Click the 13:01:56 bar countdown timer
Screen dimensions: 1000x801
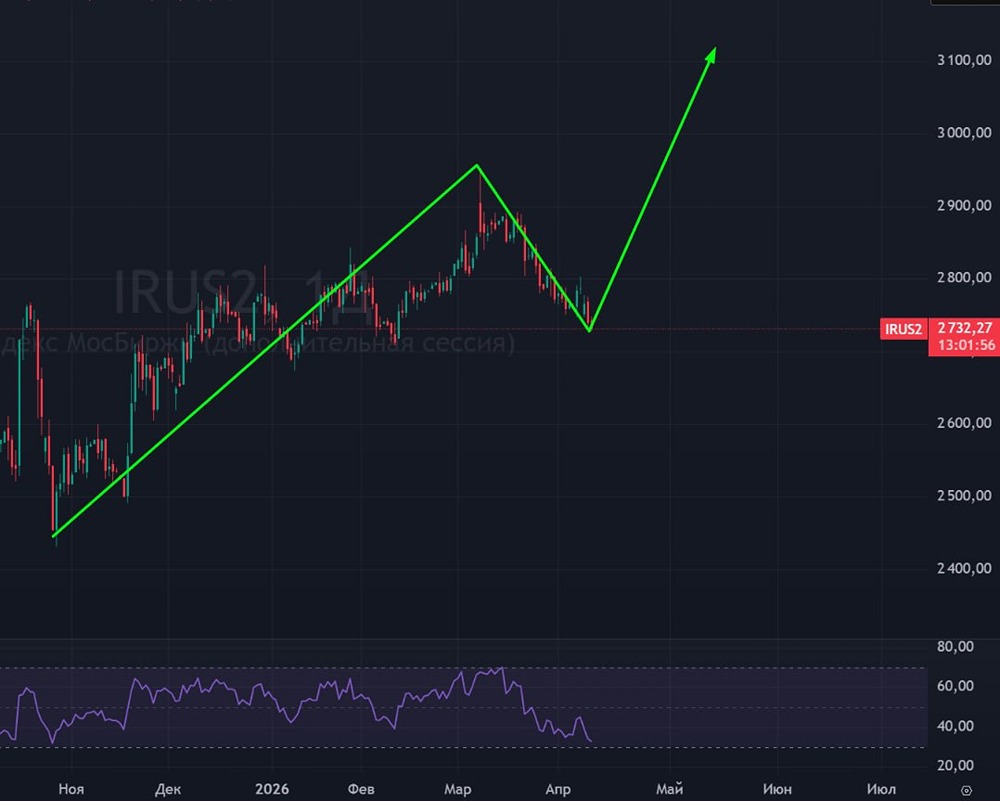966,345
